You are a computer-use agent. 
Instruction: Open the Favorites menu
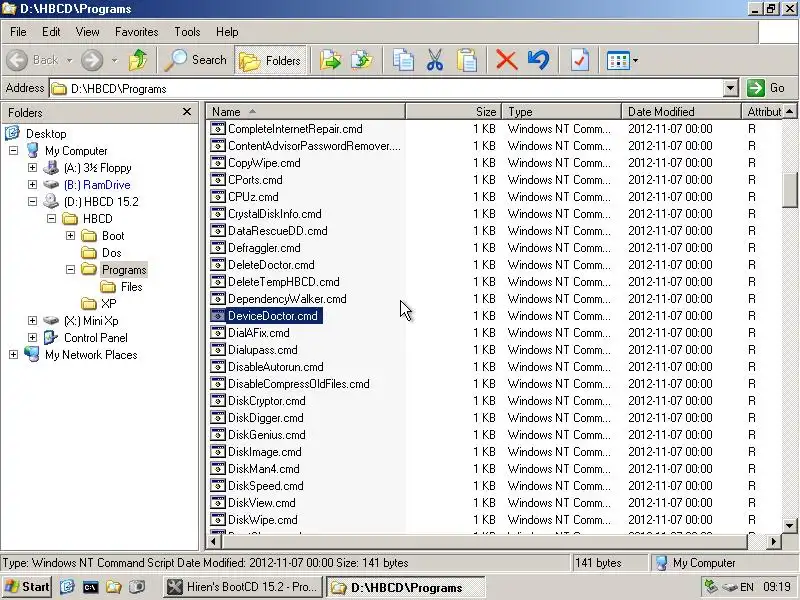click(136, 32)
